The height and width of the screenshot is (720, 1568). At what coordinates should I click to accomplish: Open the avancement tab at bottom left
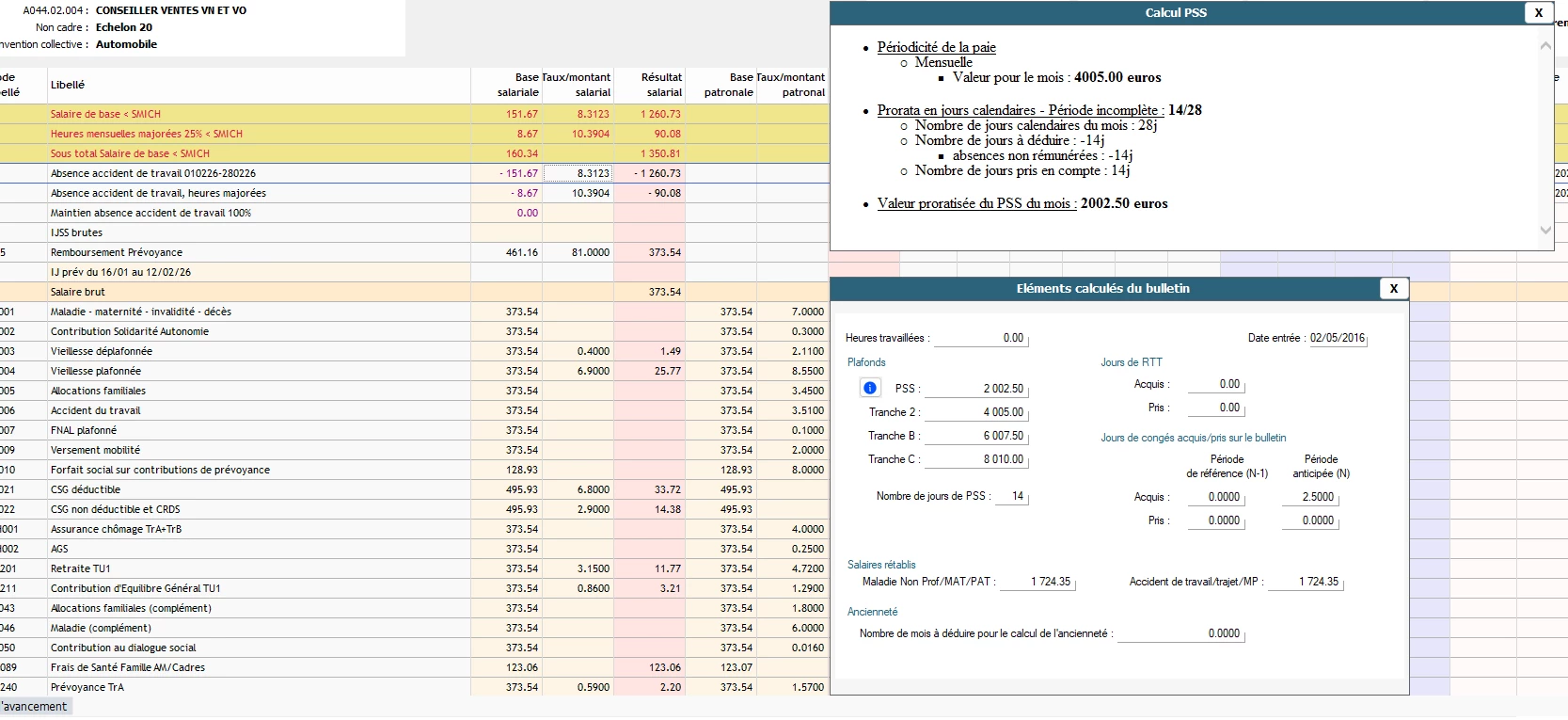[x=35, y=707]
